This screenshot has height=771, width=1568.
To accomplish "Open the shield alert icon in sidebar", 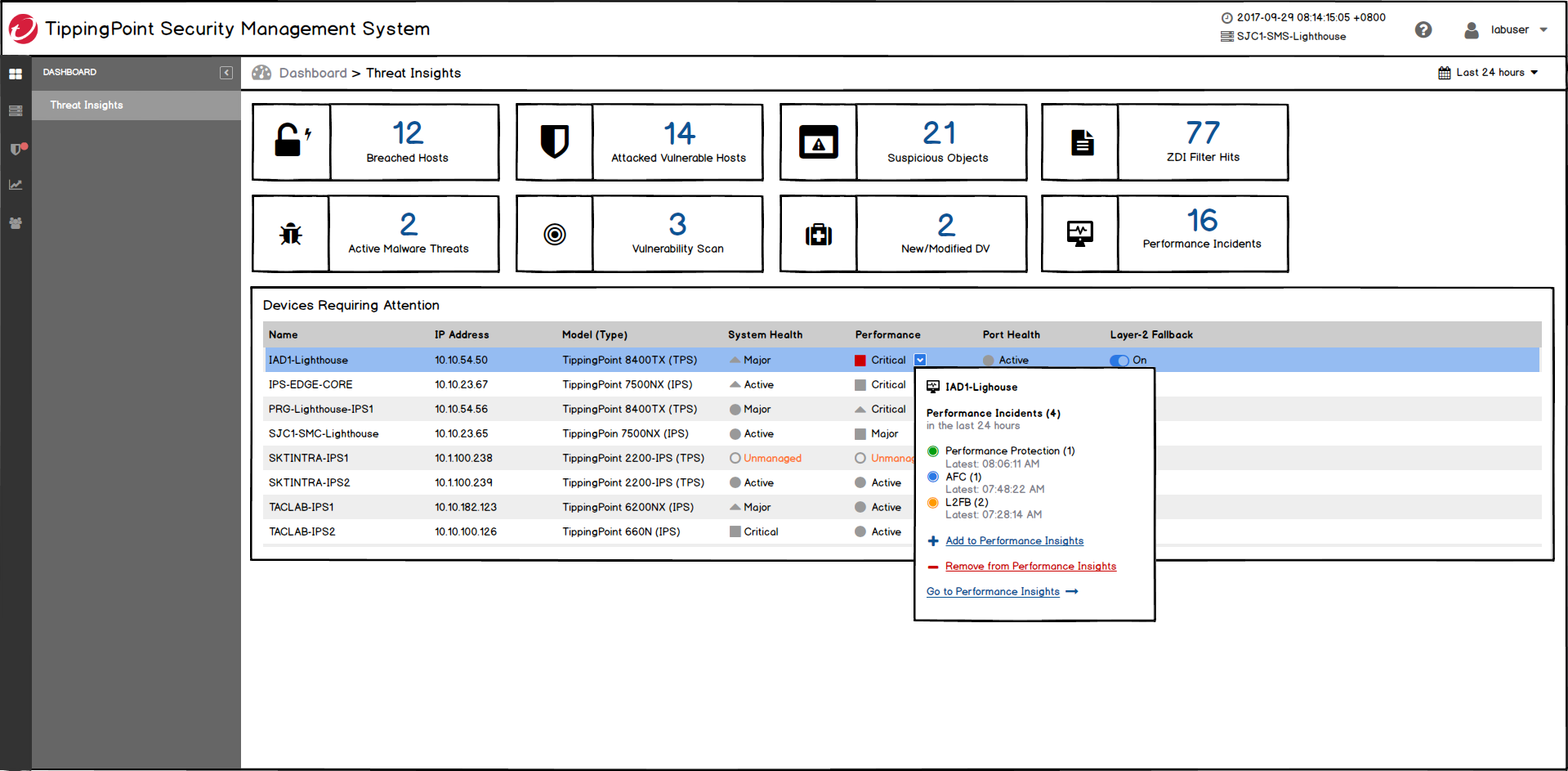I will [x=18, y=148].
